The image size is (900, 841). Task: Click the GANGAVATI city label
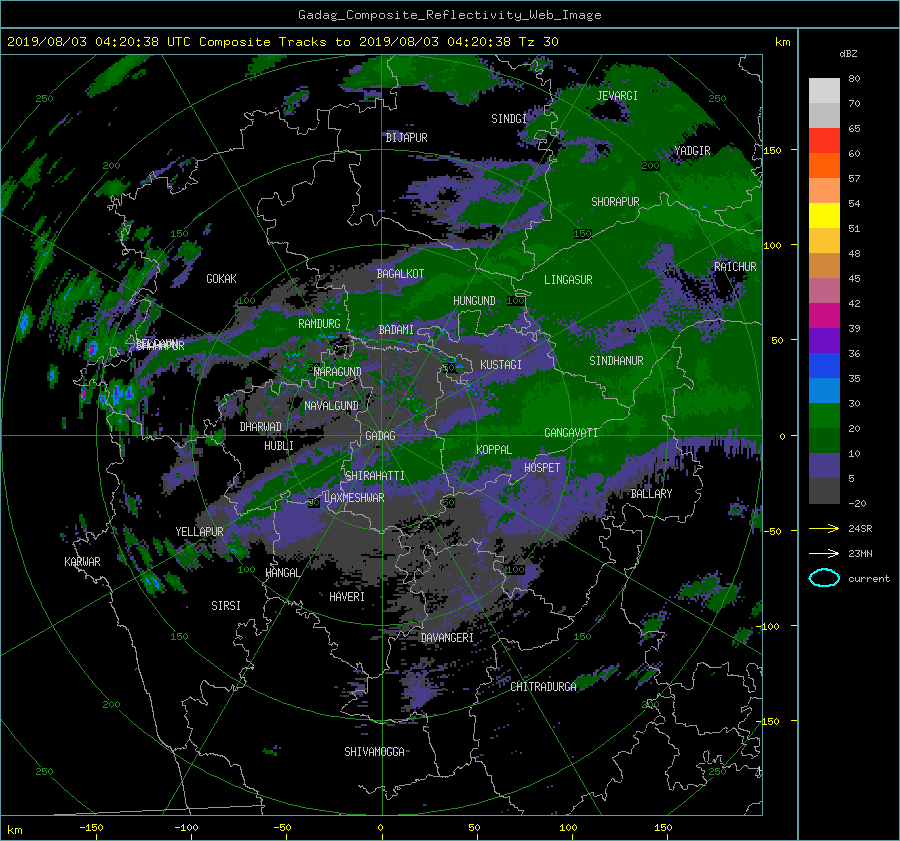click(x=571, y=433)
